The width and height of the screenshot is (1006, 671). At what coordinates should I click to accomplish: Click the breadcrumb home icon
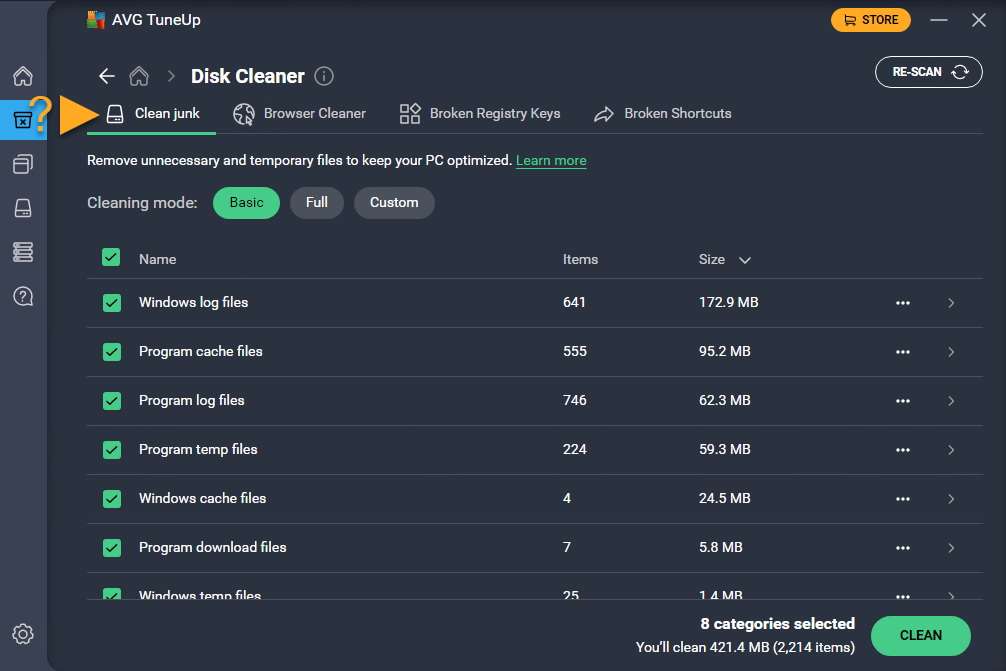click(140, 76)
